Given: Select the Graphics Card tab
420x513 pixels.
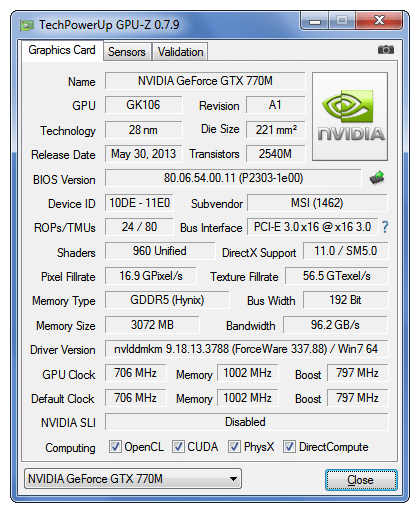Looking at the screenshot, I should pos(62,50).
